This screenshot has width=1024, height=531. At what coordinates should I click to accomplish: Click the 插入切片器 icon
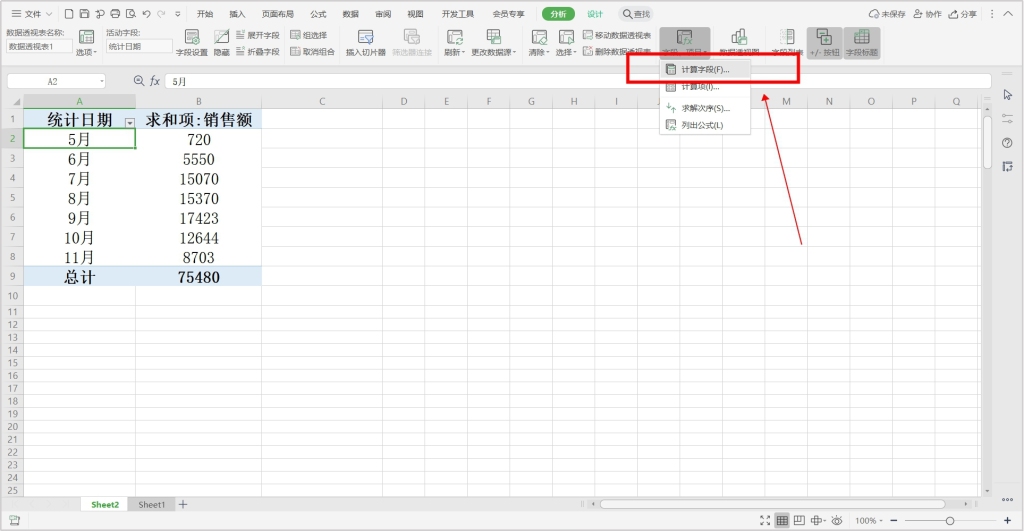[366, 42]
